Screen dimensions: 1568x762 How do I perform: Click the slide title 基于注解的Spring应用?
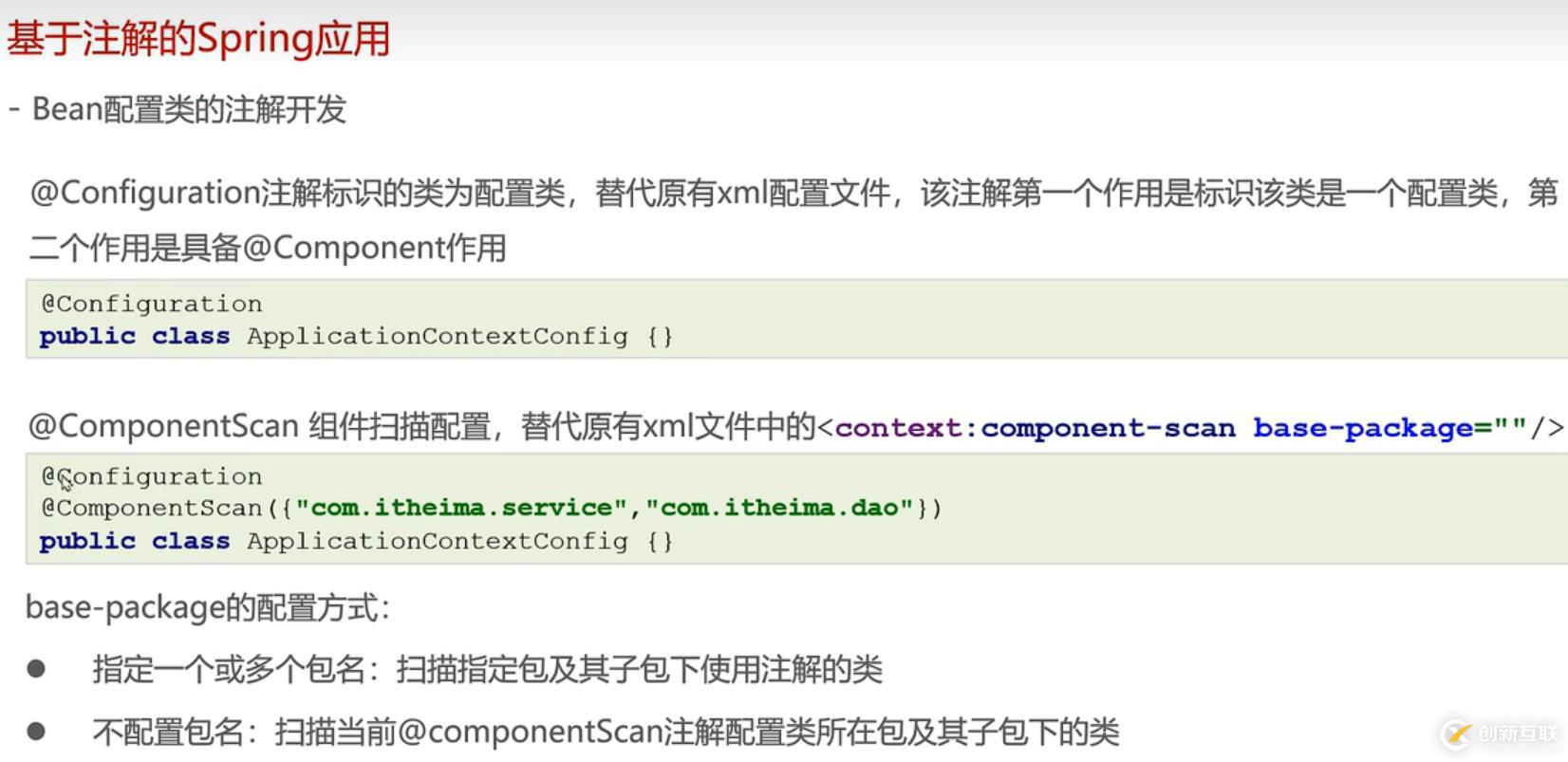click(x=198, y=40)
